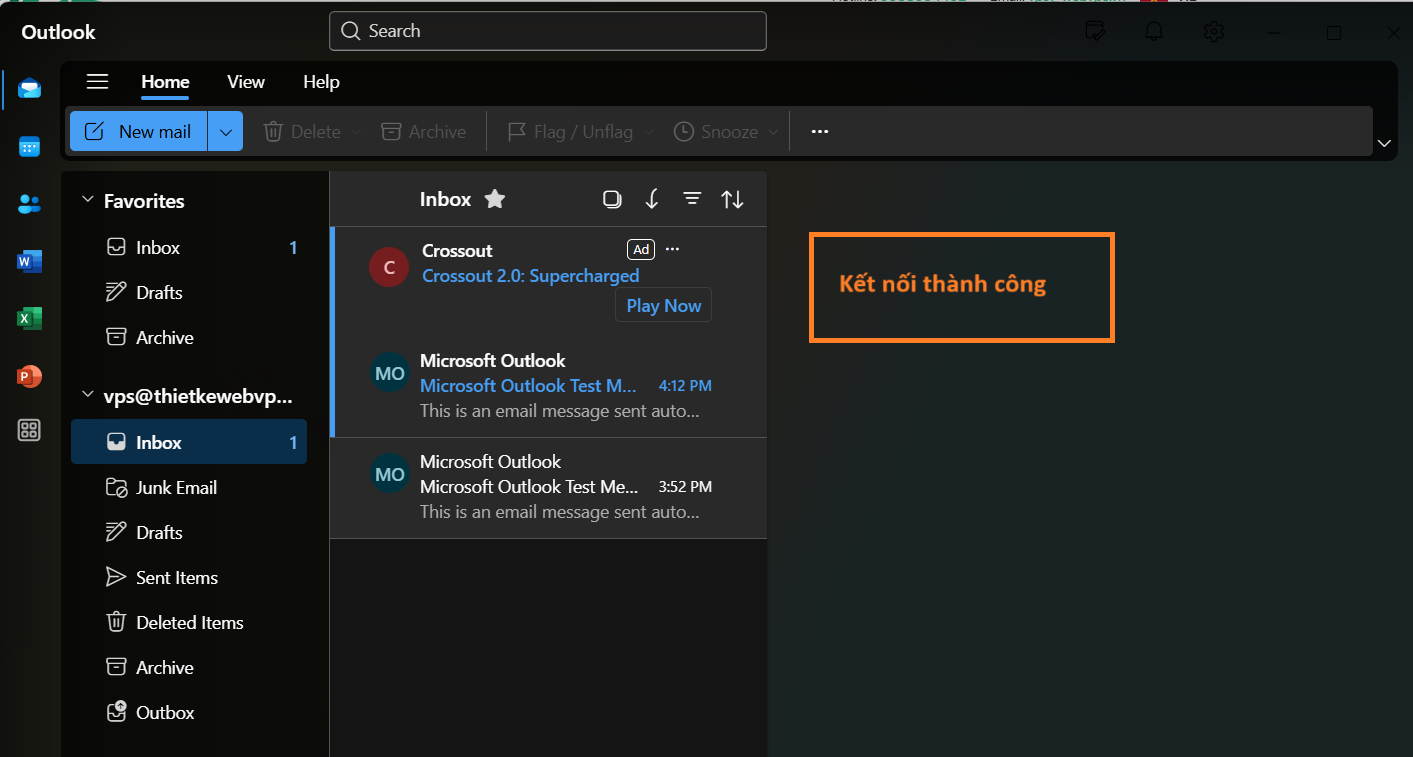Screen dimensions: 1413x757
Task: Open the sort order icon
Action: coord(732,199)
